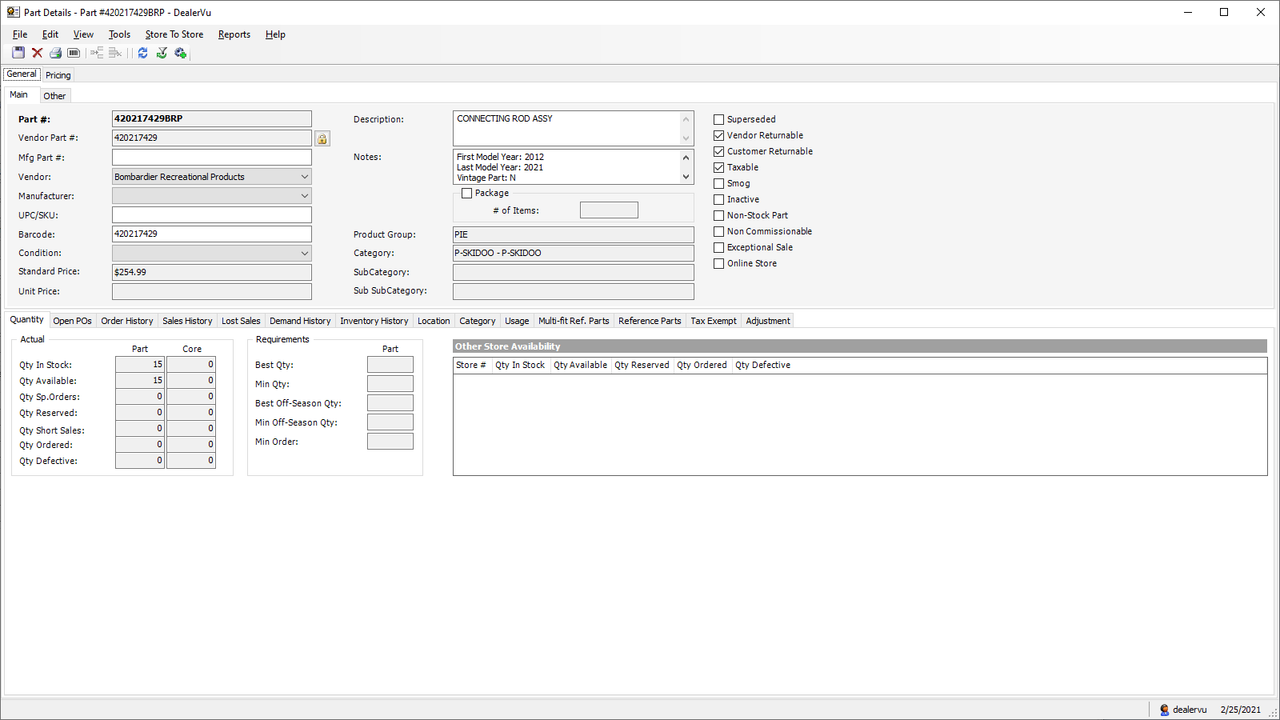Open the Reference Parts tab

[650, 321]
